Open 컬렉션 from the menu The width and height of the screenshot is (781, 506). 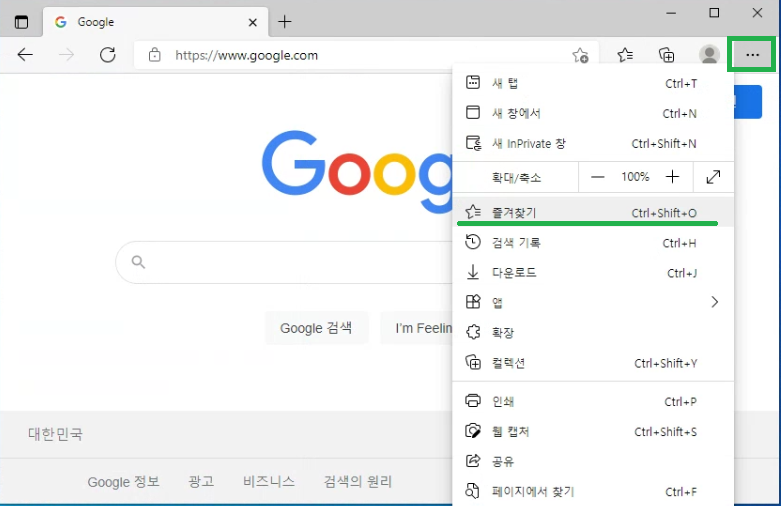pos(593,363)
